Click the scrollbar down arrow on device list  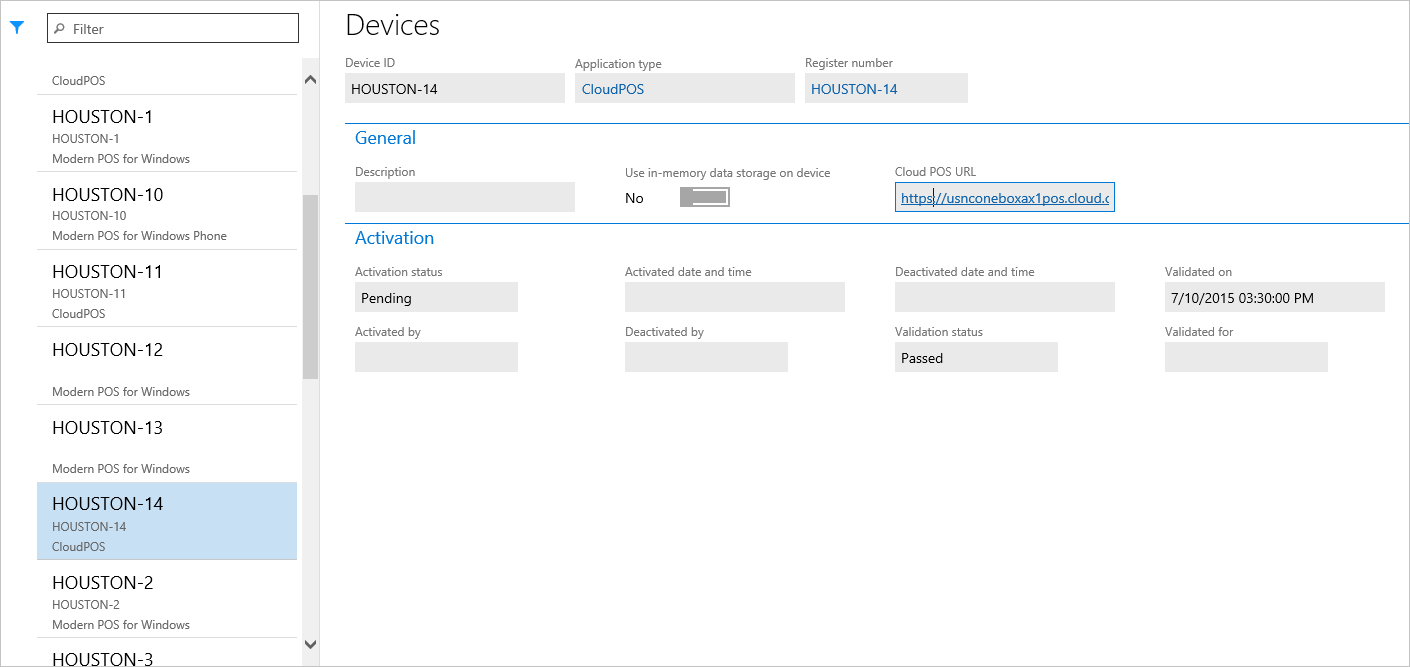tap(310, 644)
